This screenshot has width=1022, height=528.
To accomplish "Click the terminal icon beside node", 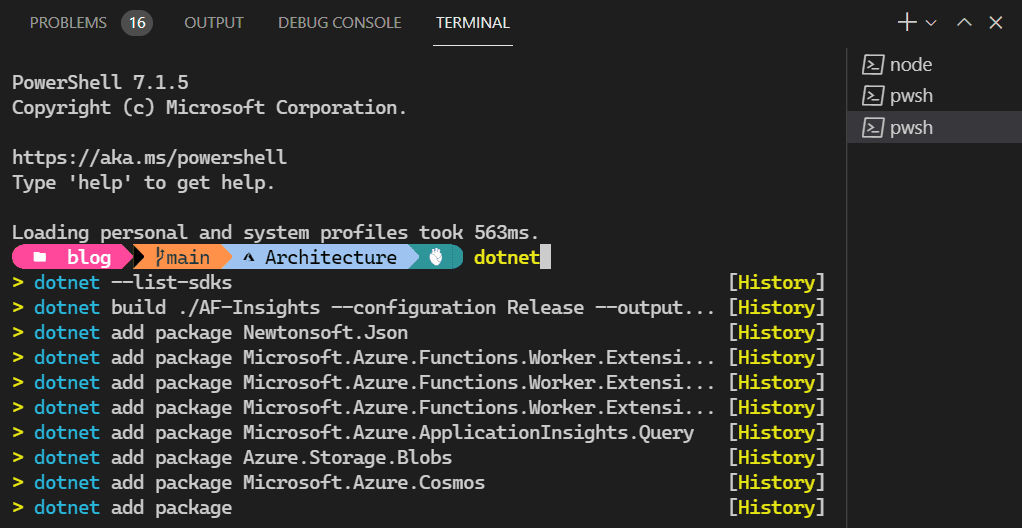I will [x=872, y=65].
